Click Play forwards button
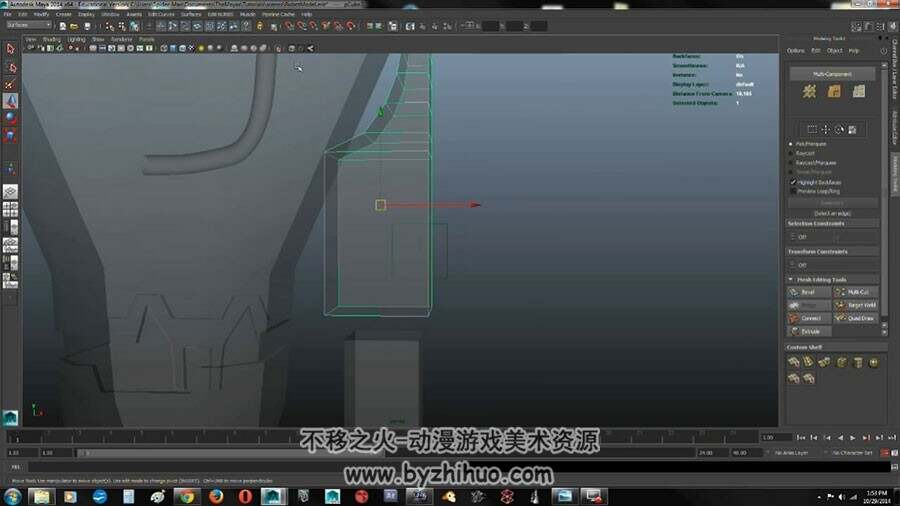Image resolution: width=900 pixels, height=506 pixels. click(x=853, y=438)
